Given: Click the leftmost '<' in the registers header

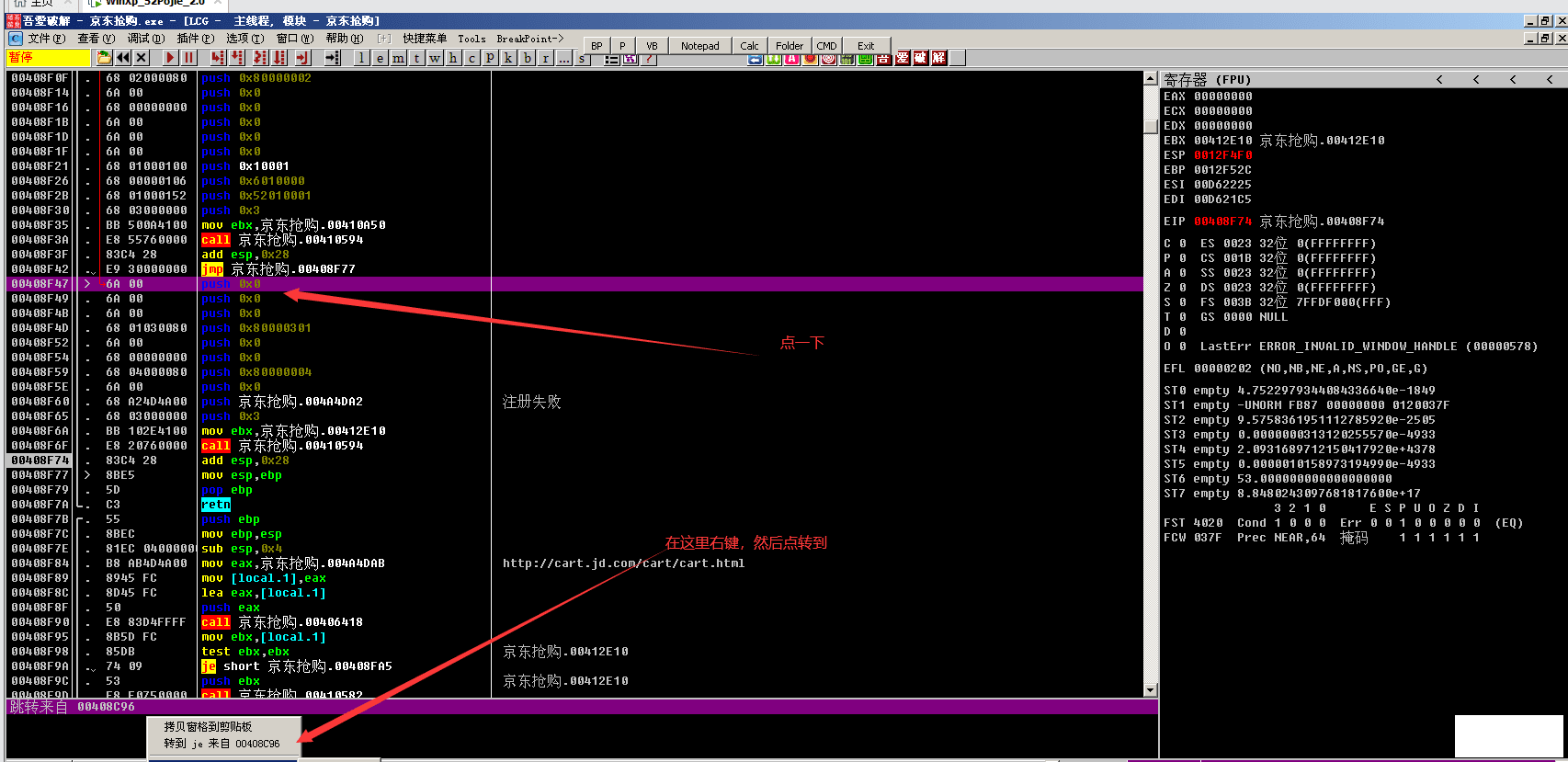Looking at the screenshot, I should [x=1439, y=79].
